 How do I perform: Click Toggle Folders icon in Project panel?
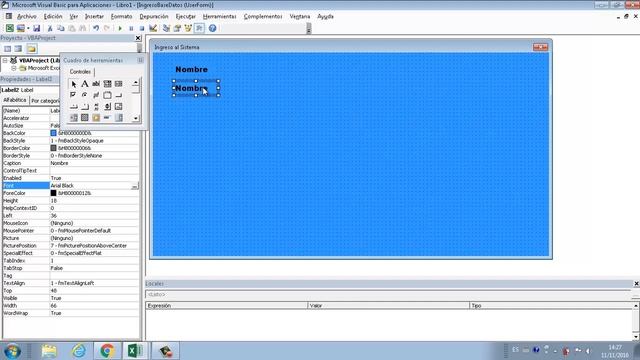tap(31, 49)
